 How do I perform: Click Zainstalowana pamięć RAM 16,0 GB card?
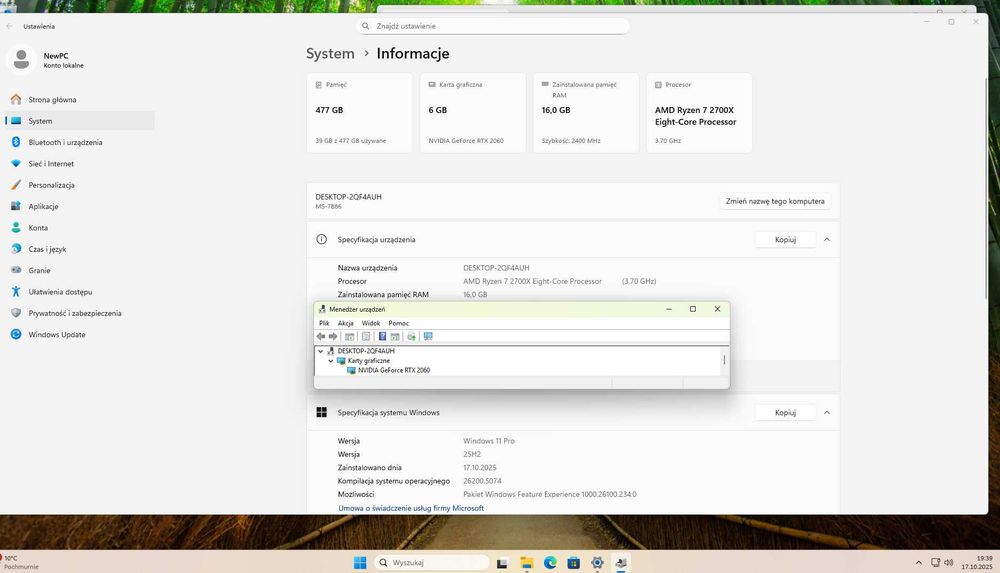[585, 113]
